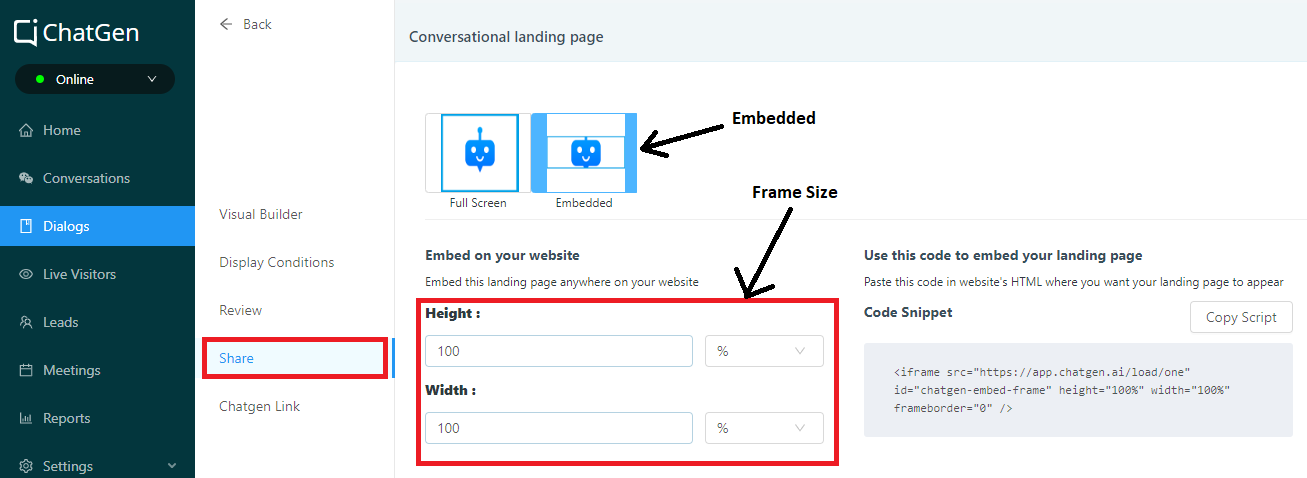This screenshot has height=478, width=1307.
Task: Click the Copy Script button
Action: pyautogui.click(x=1241, y=318)
